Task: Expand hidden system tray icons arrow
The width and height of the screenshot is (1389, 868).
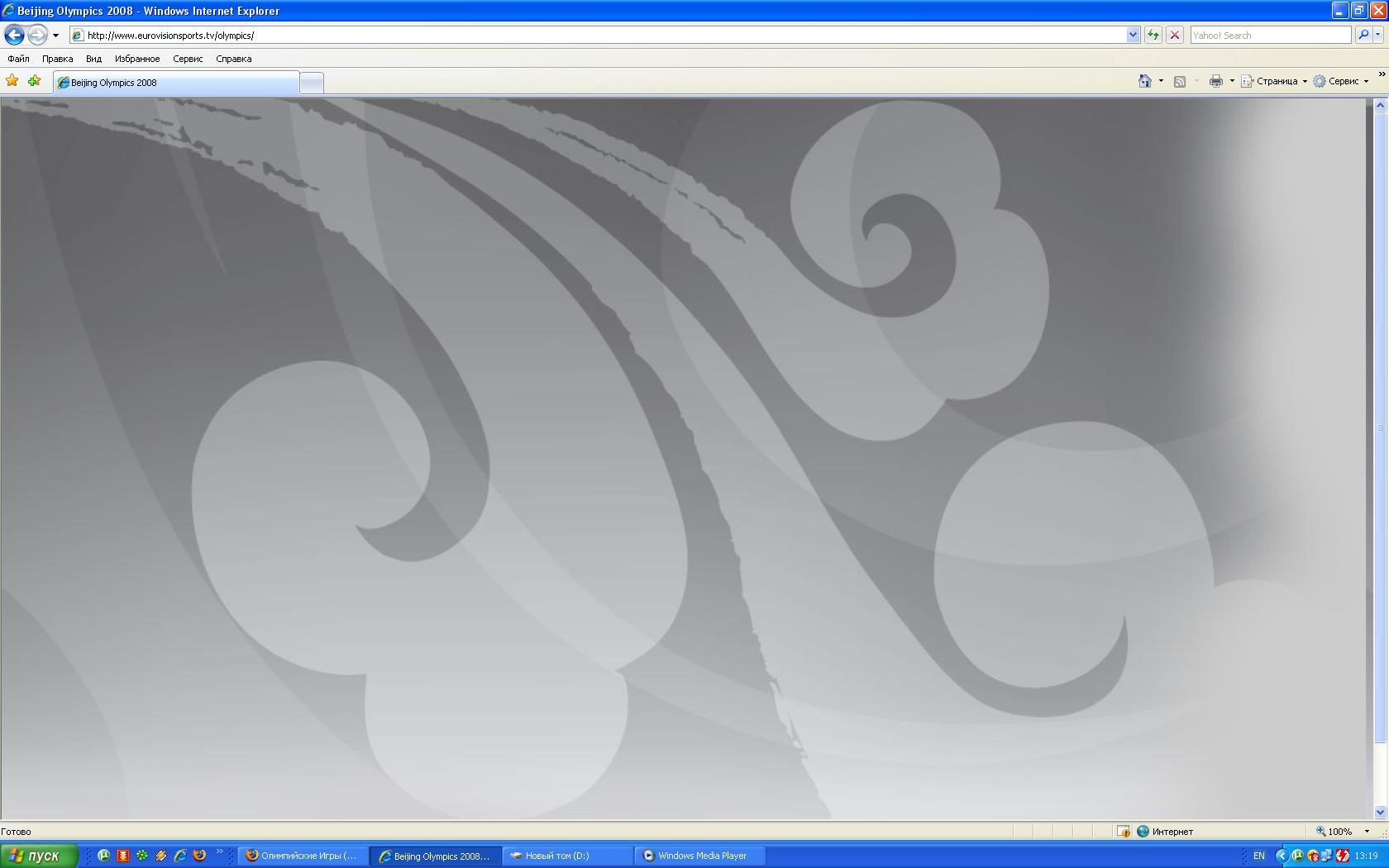Action: pos(1282,856)
